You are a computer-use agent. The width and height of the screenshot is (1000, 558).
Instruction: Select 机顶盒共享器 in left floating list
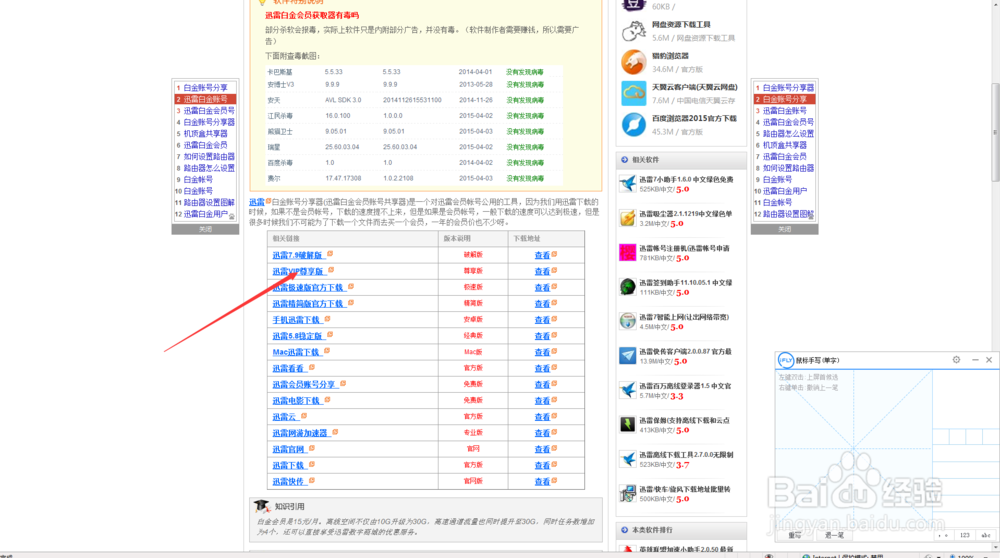205,134
